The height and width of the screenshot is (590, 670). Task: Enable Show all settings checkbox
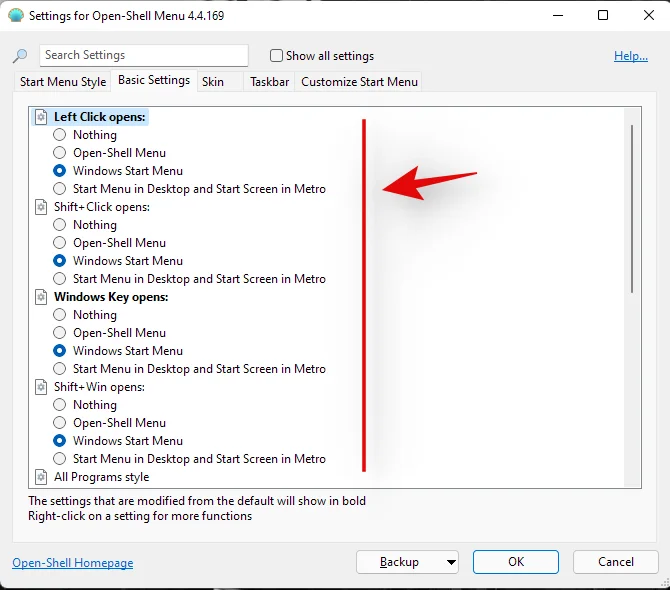276,56
